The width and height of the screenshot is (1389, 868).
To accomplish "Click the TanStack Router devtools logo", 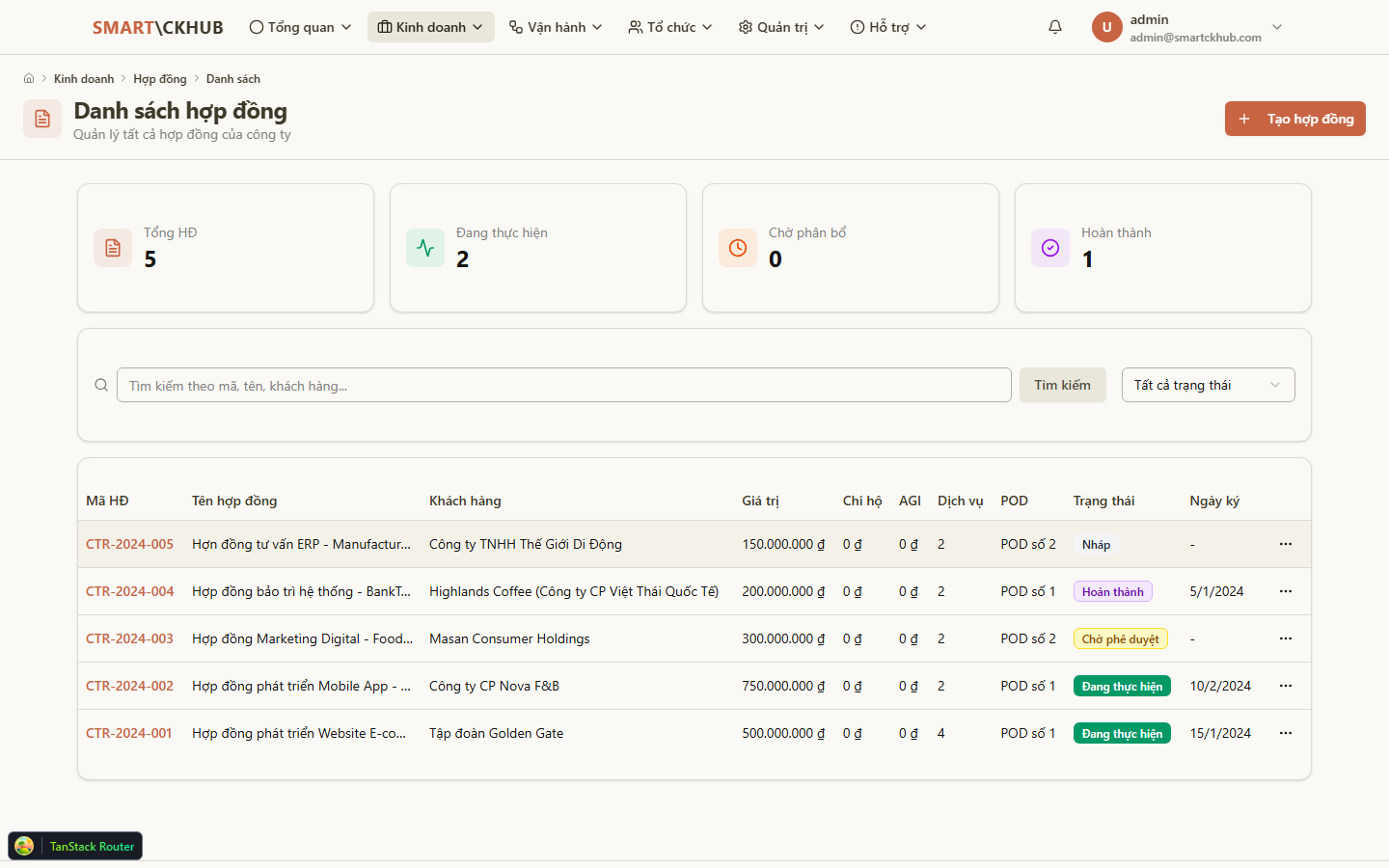I will [25, 846].
